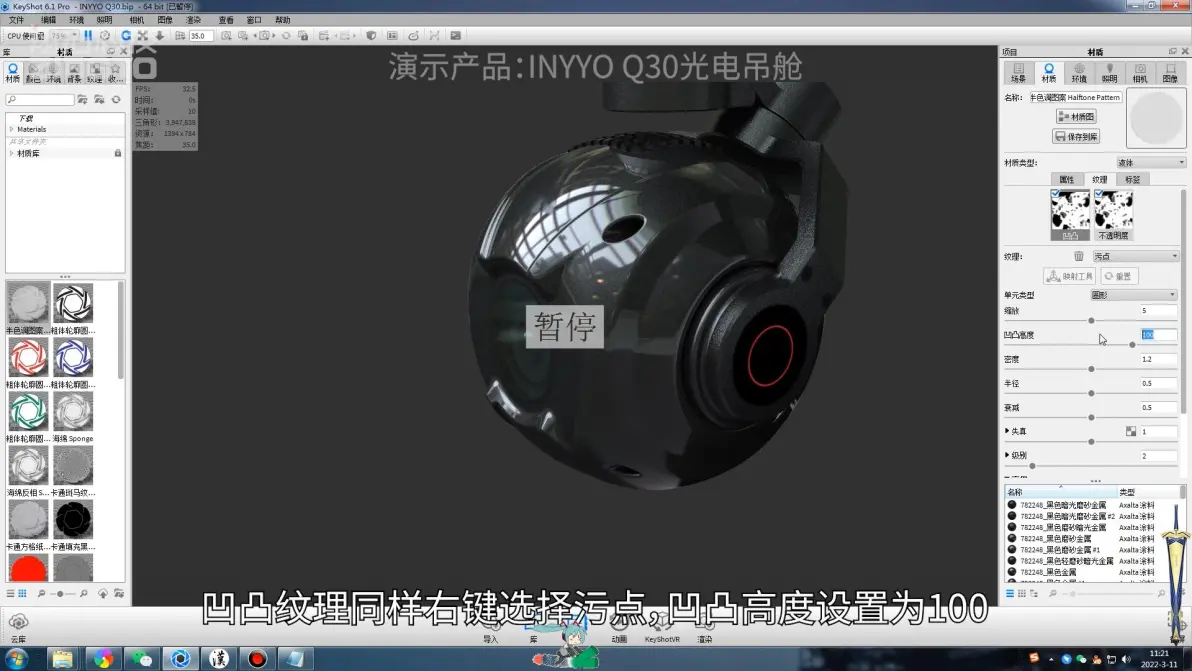Switch to the 照明 lighting tab

coord(1109,73)
